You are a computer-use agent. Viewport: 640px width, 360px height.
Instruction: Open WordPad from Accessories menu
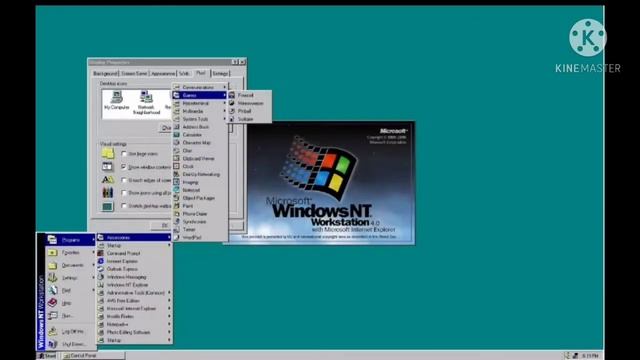[200, 238]
